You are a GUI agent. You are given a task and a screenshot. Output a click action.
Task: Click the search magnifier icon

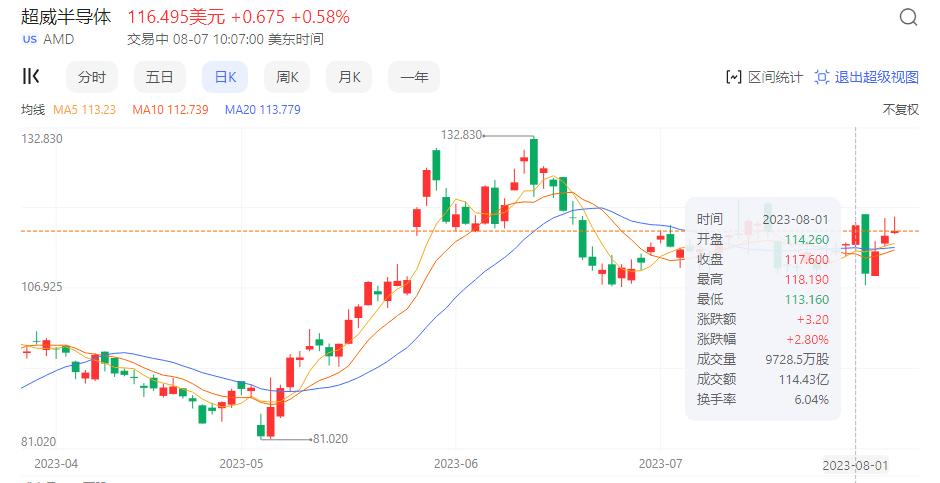[908, 18]
